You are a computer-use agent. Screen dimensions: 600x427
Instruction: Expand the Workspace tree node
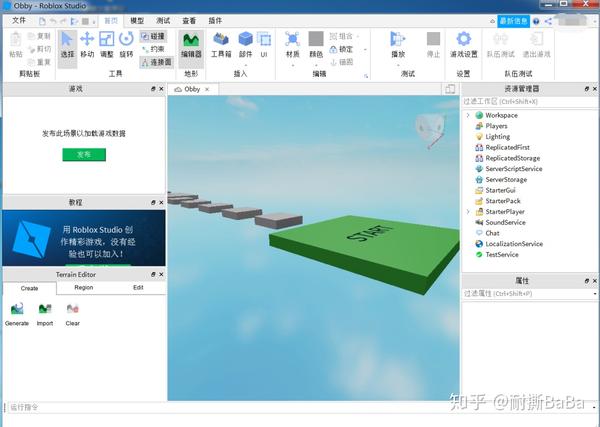tap(468, 115)
